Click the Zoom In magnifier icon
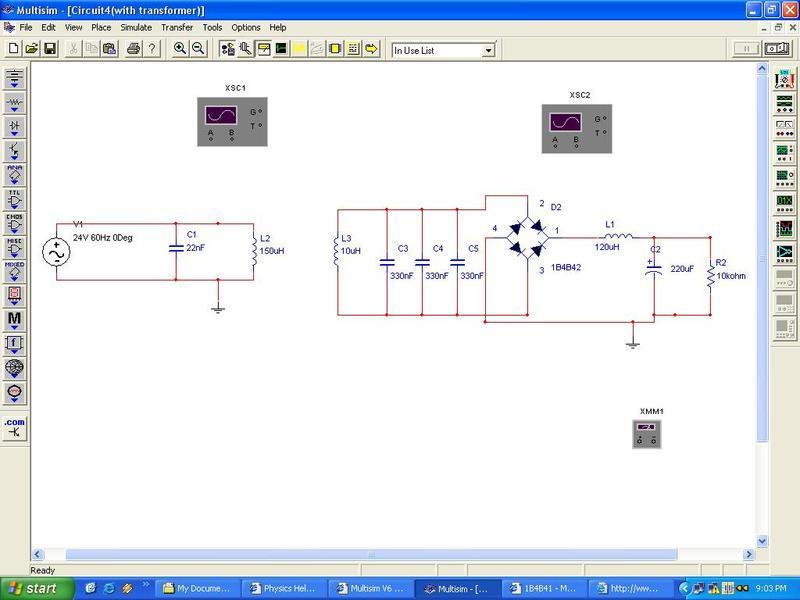Viewport: 800px width, 600px height. (x=180, y=49)
